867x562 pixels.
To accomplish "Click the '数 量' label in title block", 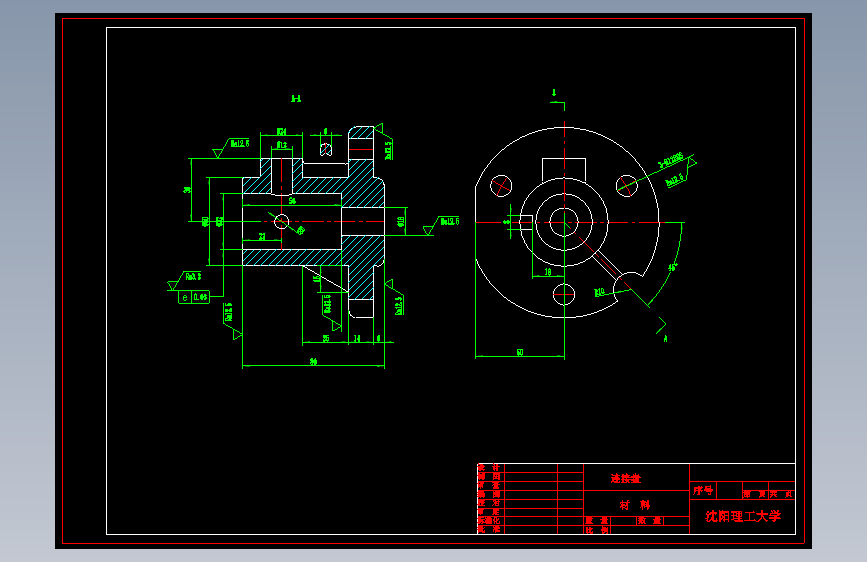I will (649, 521).
